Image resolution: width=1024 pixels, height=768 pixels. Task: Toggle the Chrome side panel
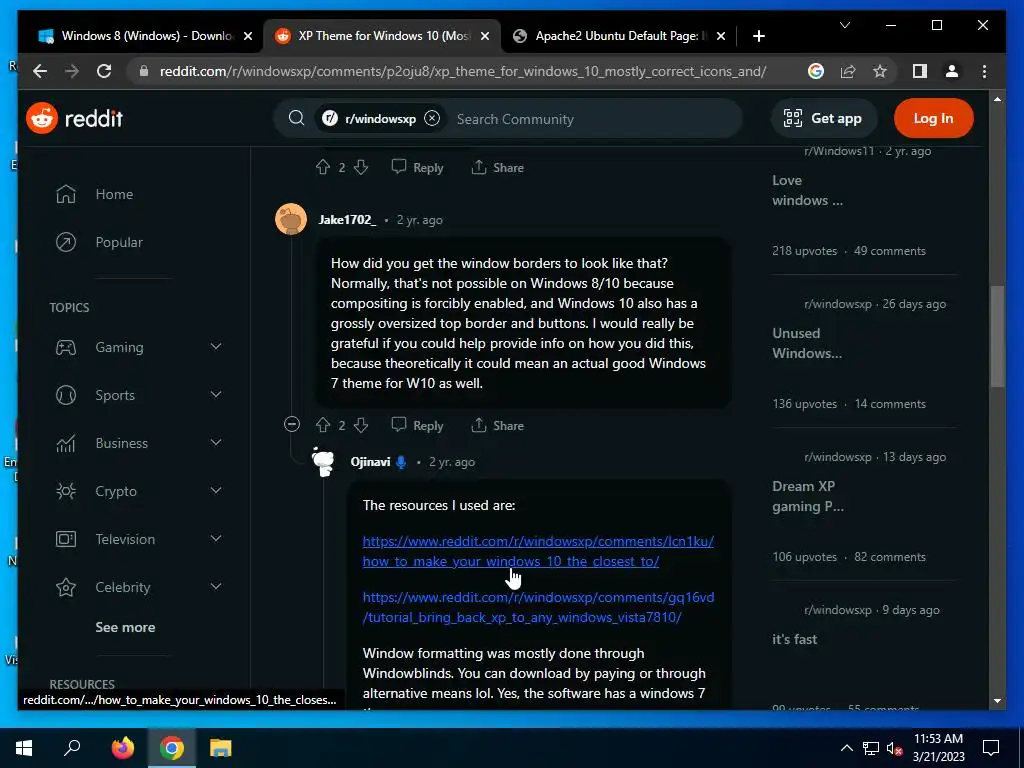[x=920, y=71]
